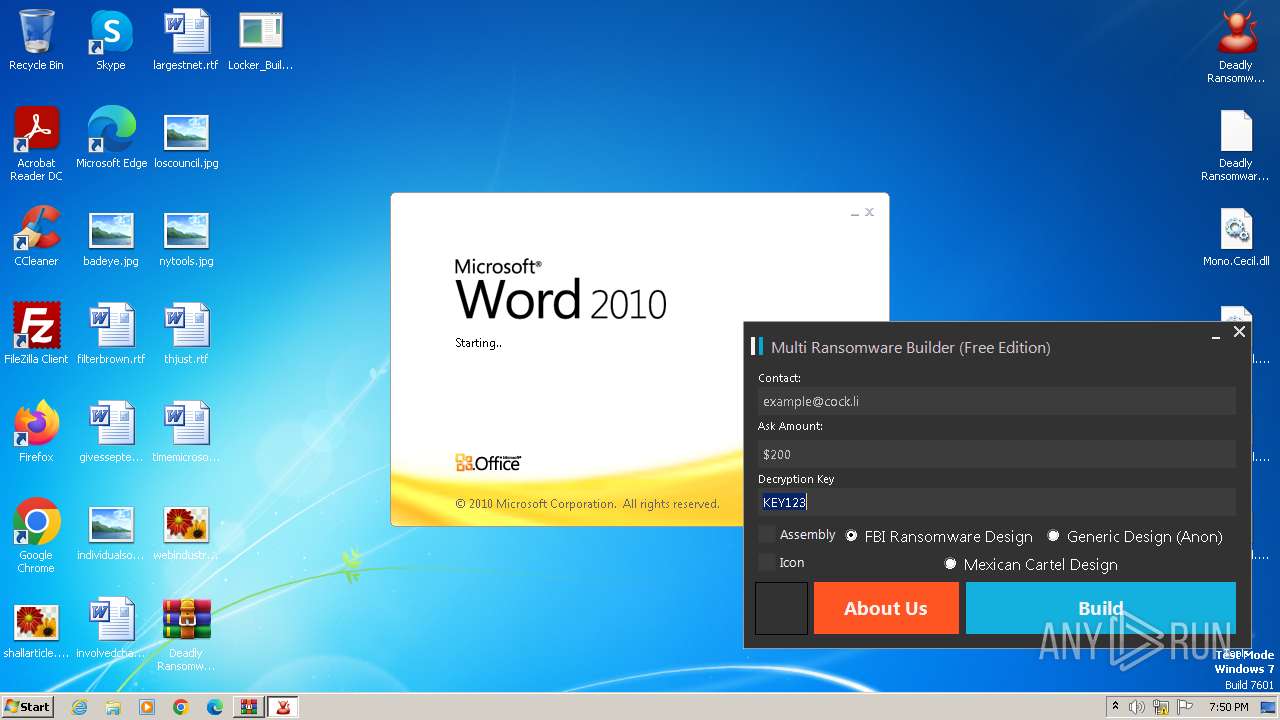Open the Microsoft Edge desktop shortcut

pyautogui.click(x=111, y=138)
